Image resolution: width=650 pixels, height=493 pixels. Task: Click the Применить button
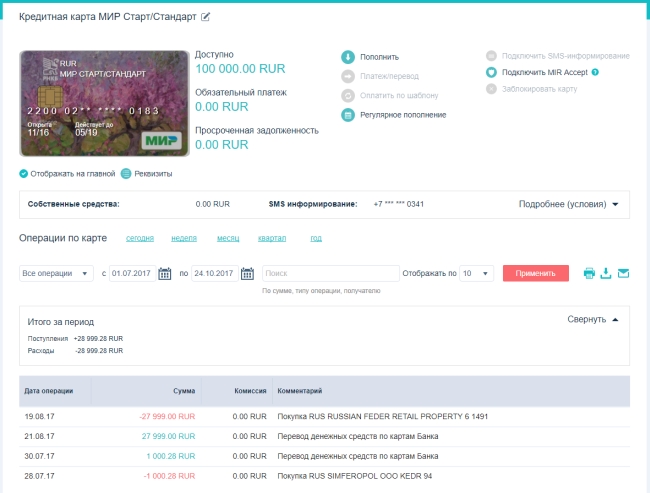[536, 273]
